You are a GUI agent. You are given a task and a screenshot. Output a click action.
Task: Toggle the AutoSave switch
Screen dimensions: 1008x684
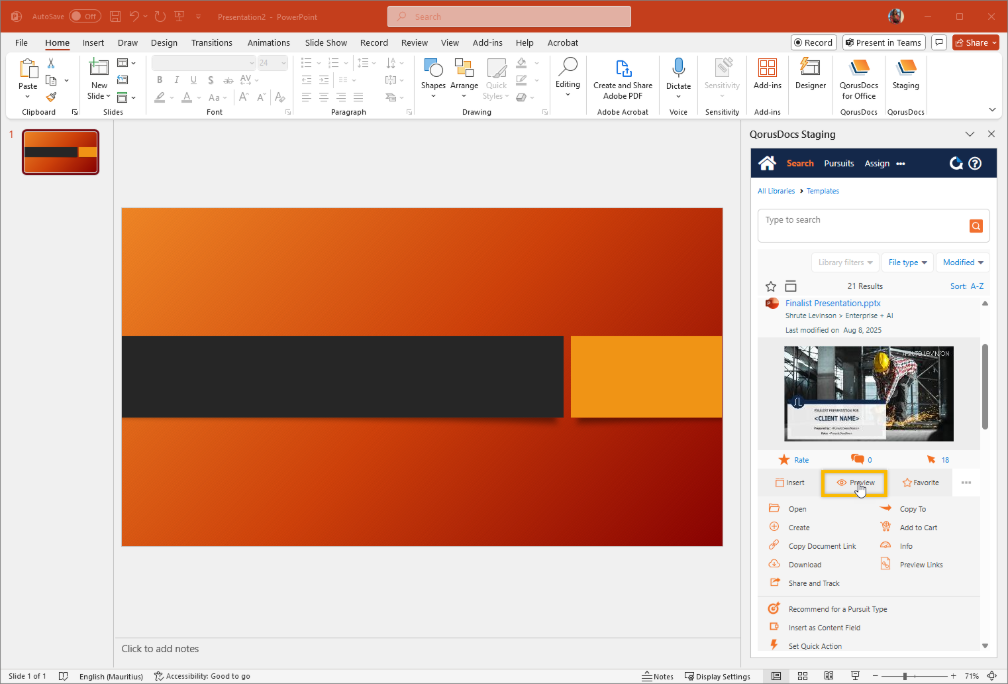[x=85, y=16]
